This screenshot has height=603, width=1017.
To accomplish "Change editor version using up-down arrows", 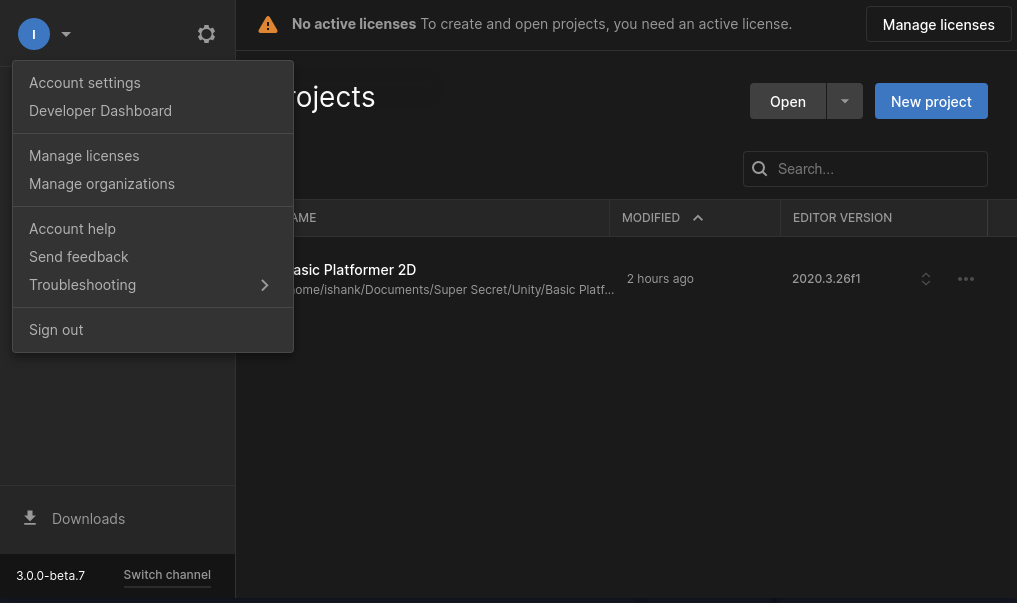I will [x=926, y=279].
